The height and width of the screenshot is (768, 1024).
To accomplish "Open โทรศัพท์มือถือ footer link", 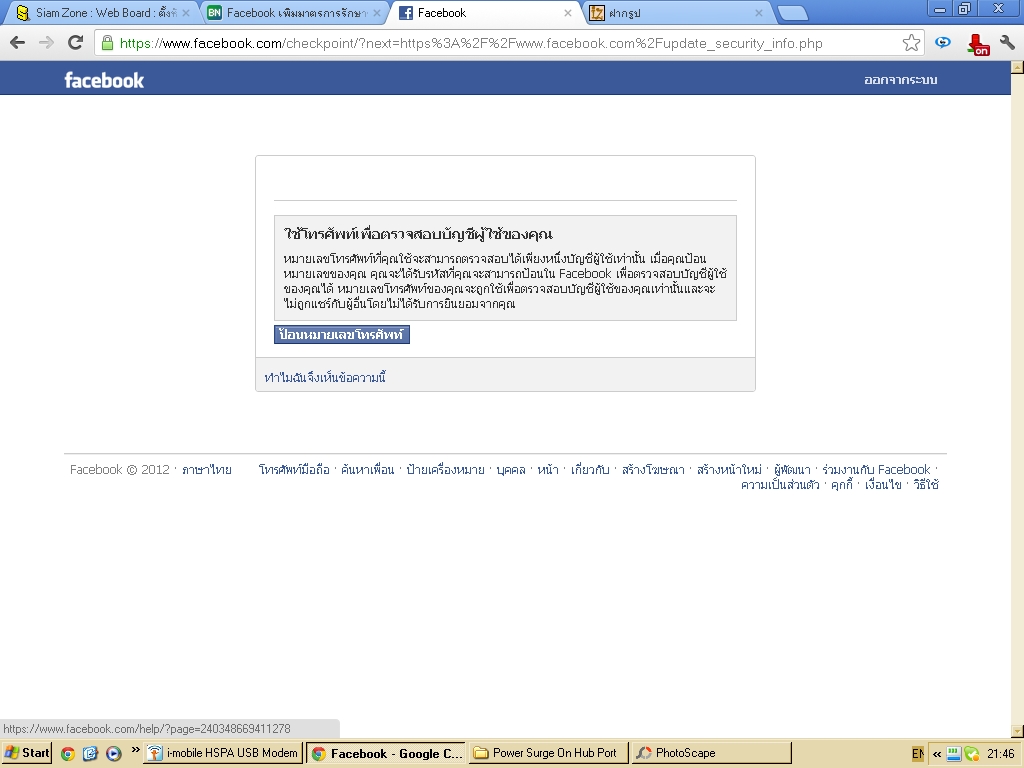I will (294, 470).
